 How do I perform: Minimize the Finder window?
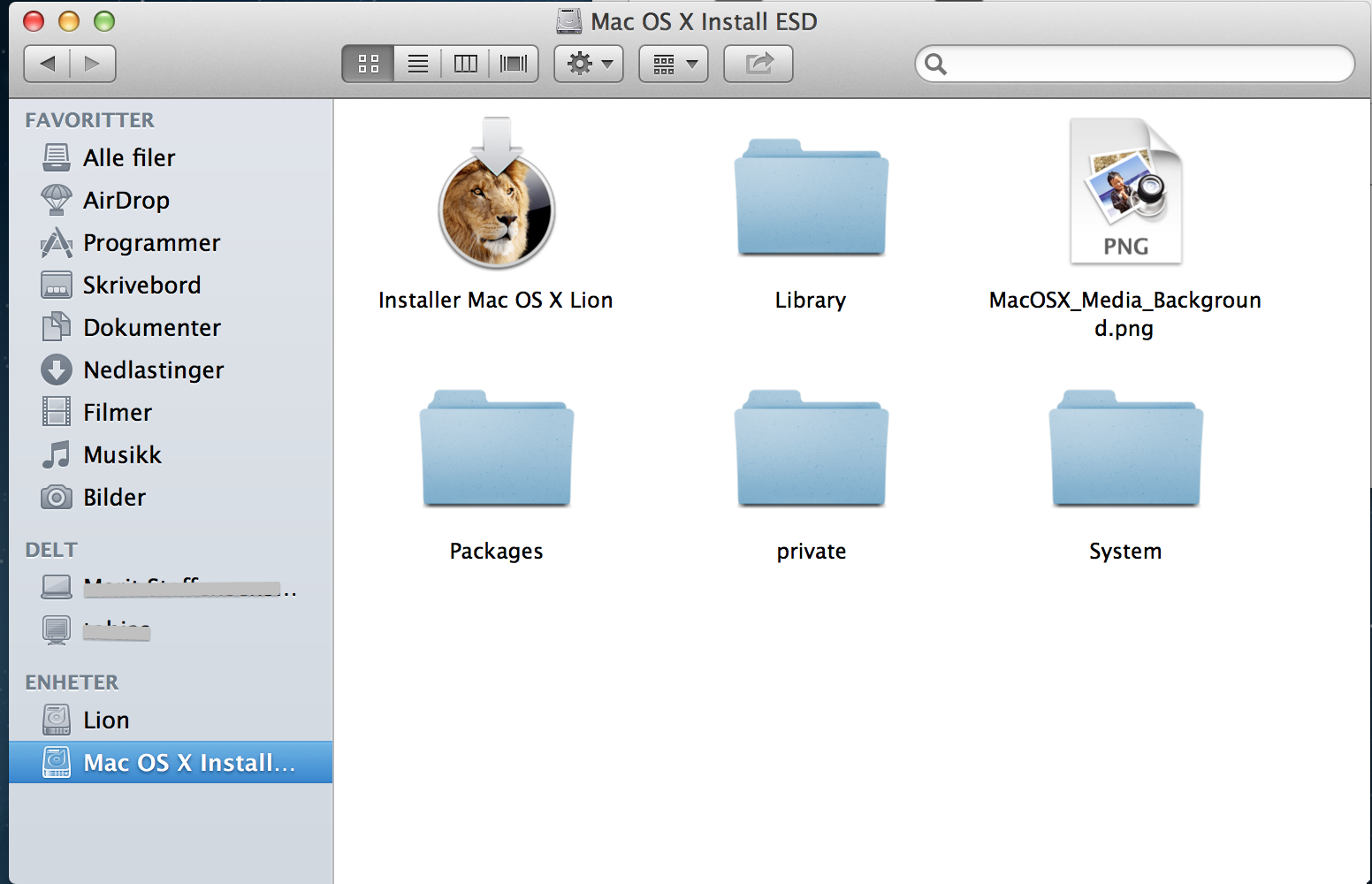coord(69,21)
